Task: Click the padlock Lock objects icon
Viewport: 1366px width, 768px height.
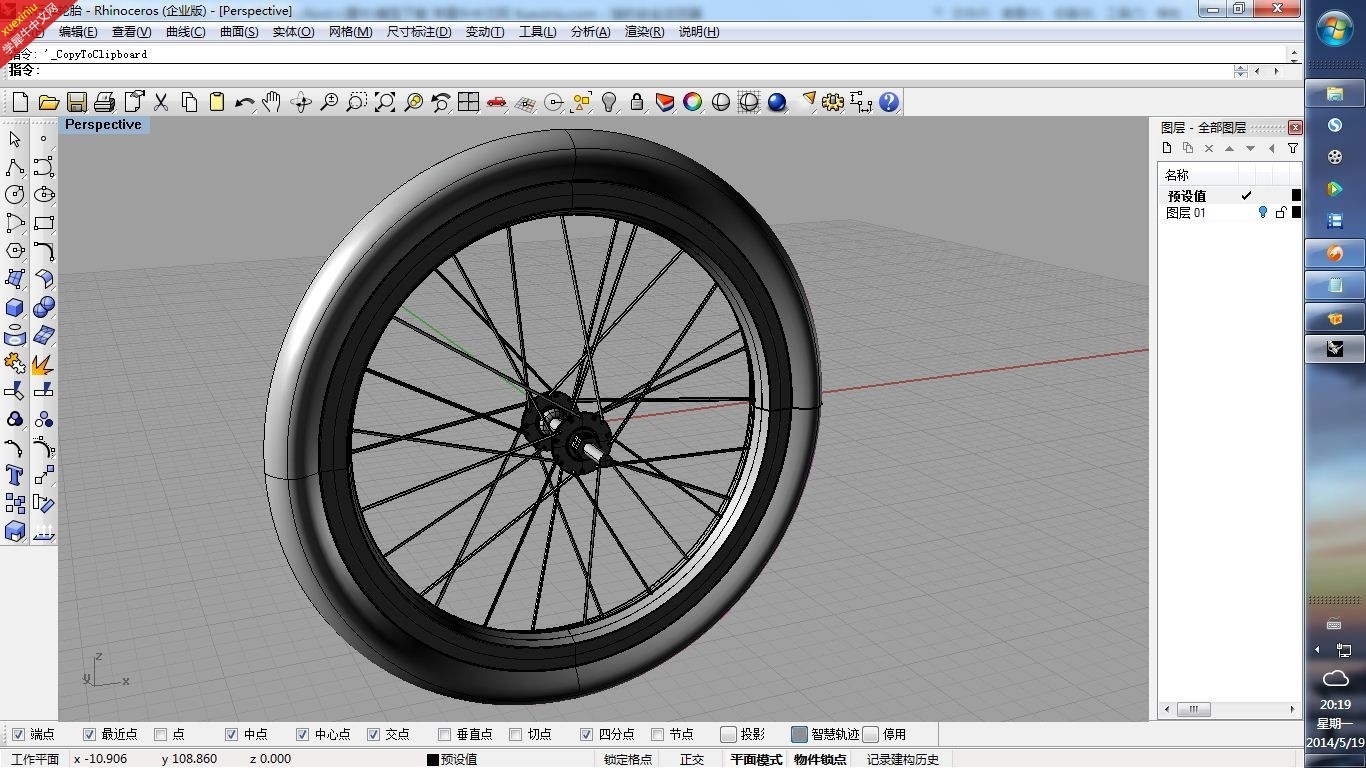Action: [636, 102]
